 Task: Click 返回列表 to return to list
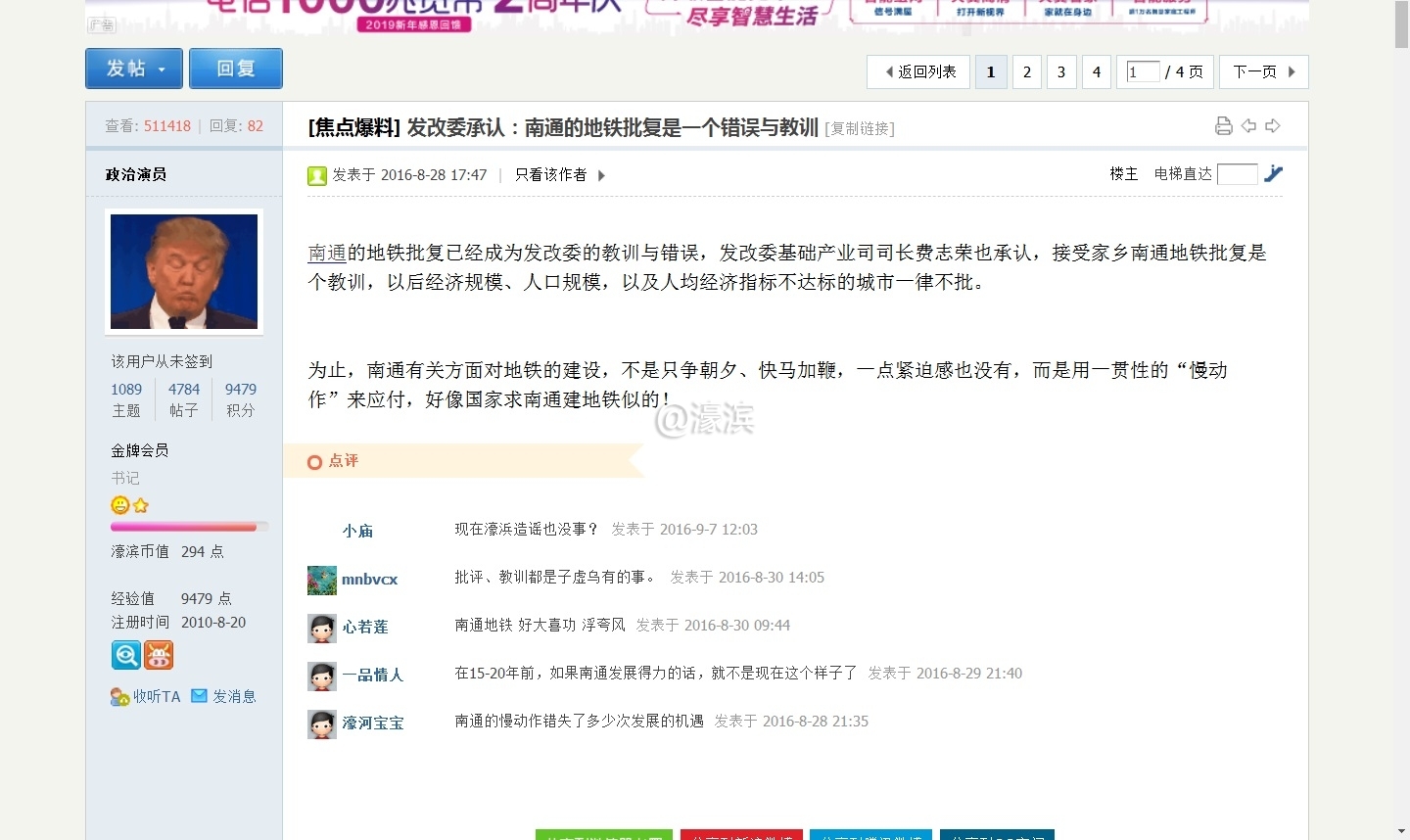click(x=918, y=71)
